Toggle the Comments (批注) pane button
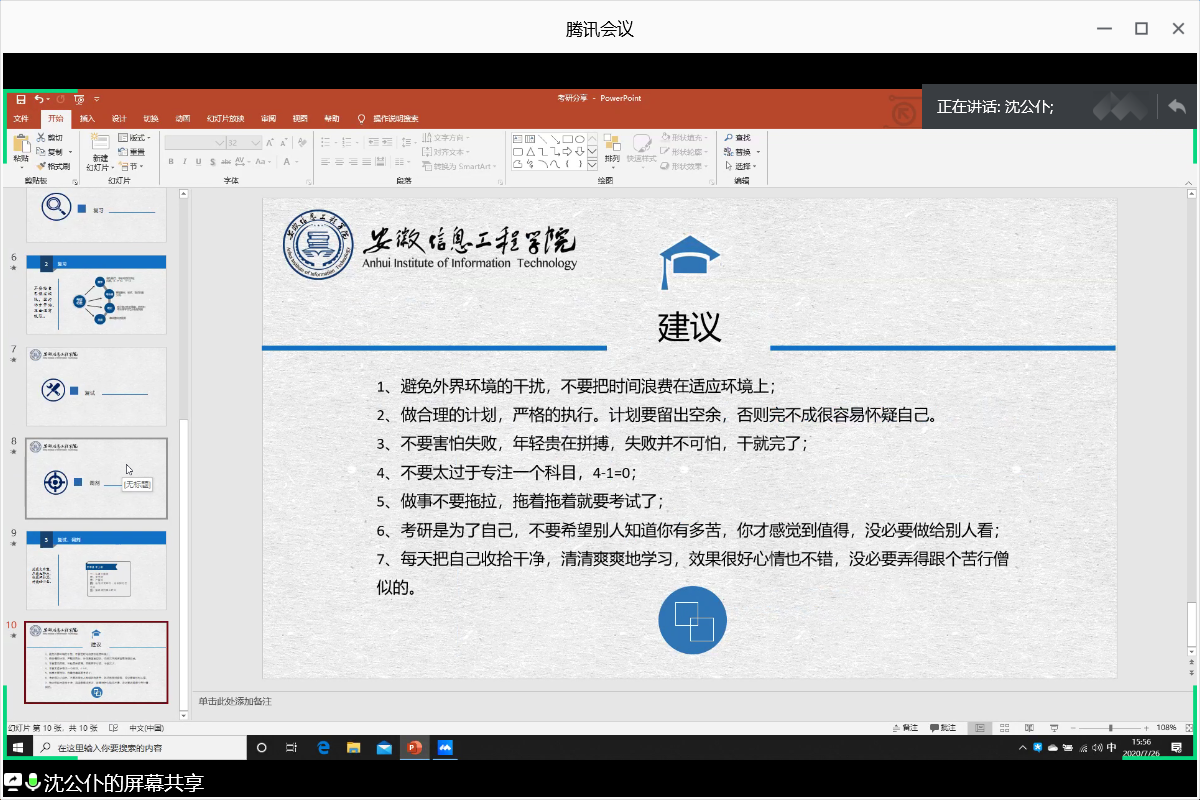1200x800 pixels. 943,727
